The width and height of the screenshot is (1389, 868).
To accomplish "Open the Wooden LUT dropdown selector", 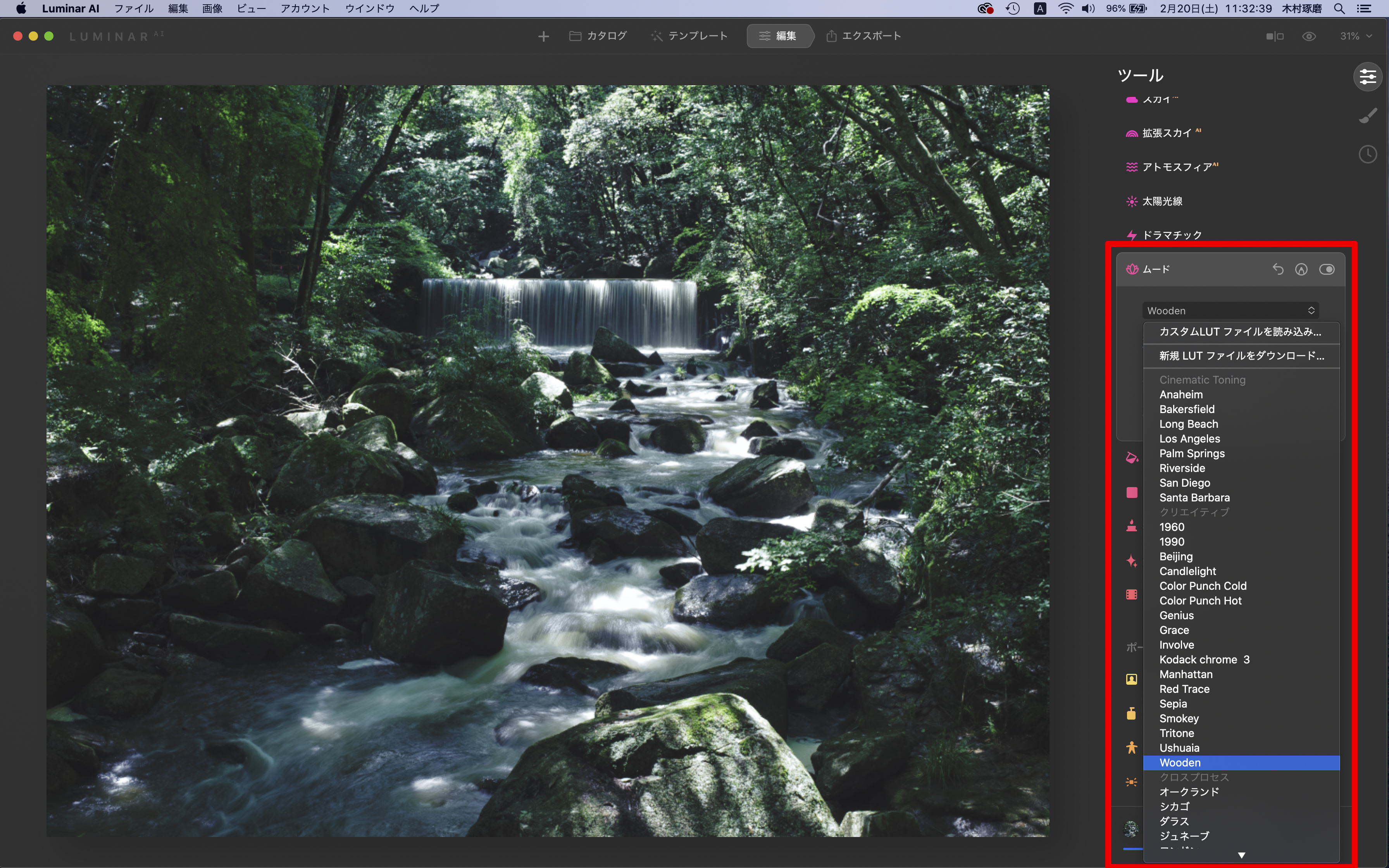I will 1230,310.
